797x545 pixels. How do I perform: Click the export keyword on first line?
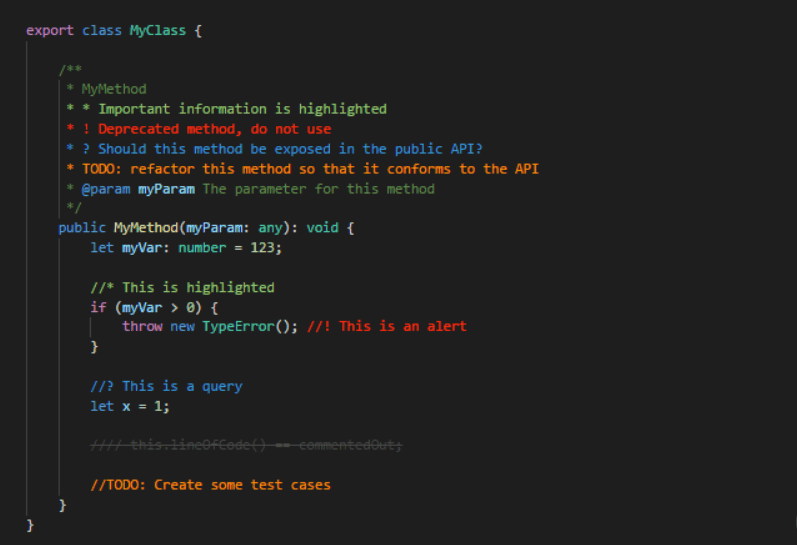(50, 31)
